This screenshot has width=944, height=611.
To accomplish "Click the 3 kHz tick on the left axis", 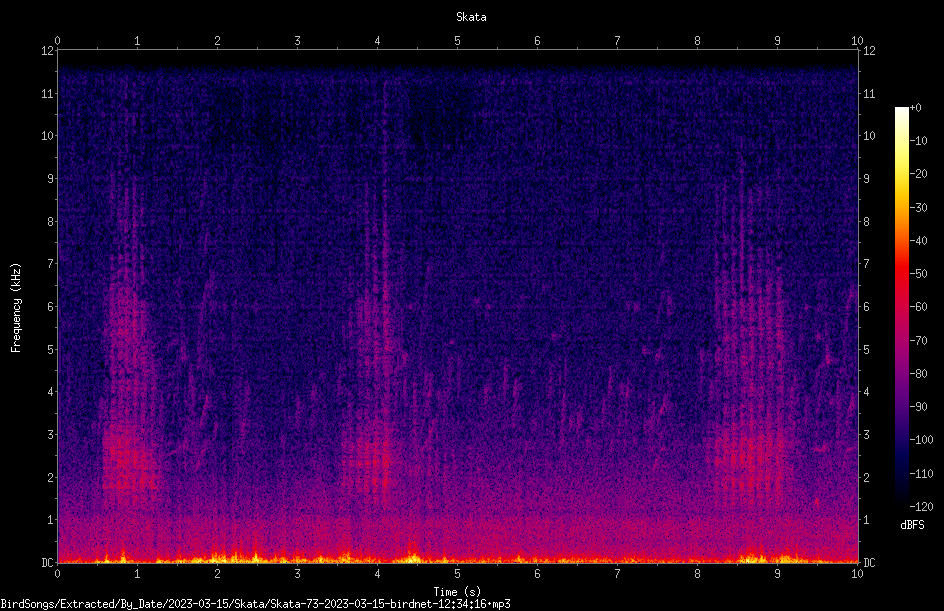I will (51, 434).
